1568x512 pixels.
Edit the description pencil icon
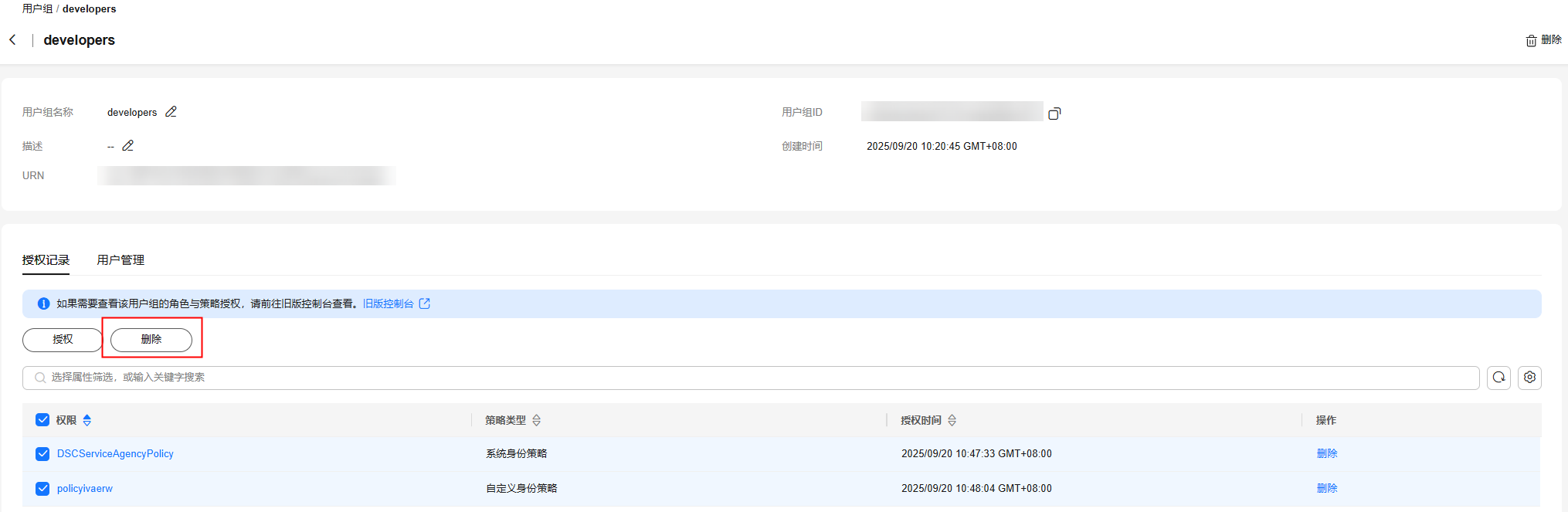(128, 145)
